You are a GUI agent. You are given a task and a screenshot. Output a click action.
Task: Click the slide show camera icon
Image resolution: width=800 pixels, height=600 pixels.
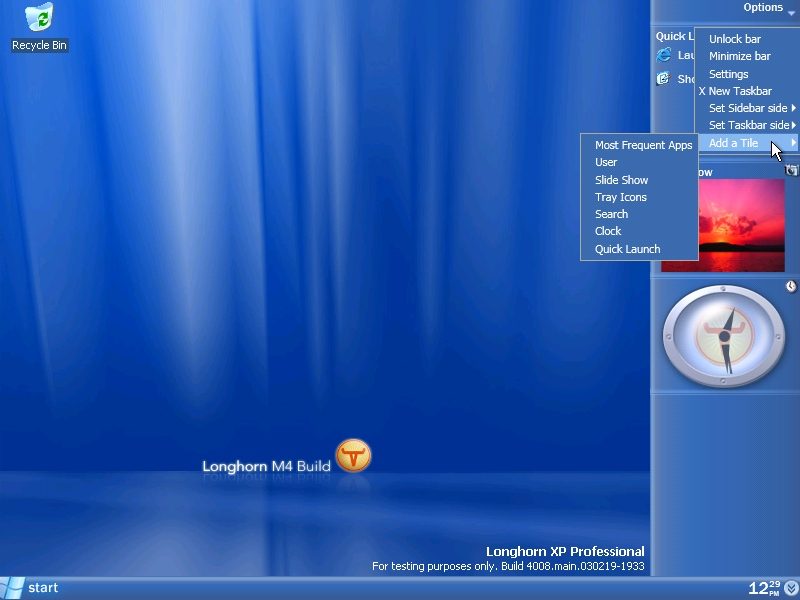point(791,170)
